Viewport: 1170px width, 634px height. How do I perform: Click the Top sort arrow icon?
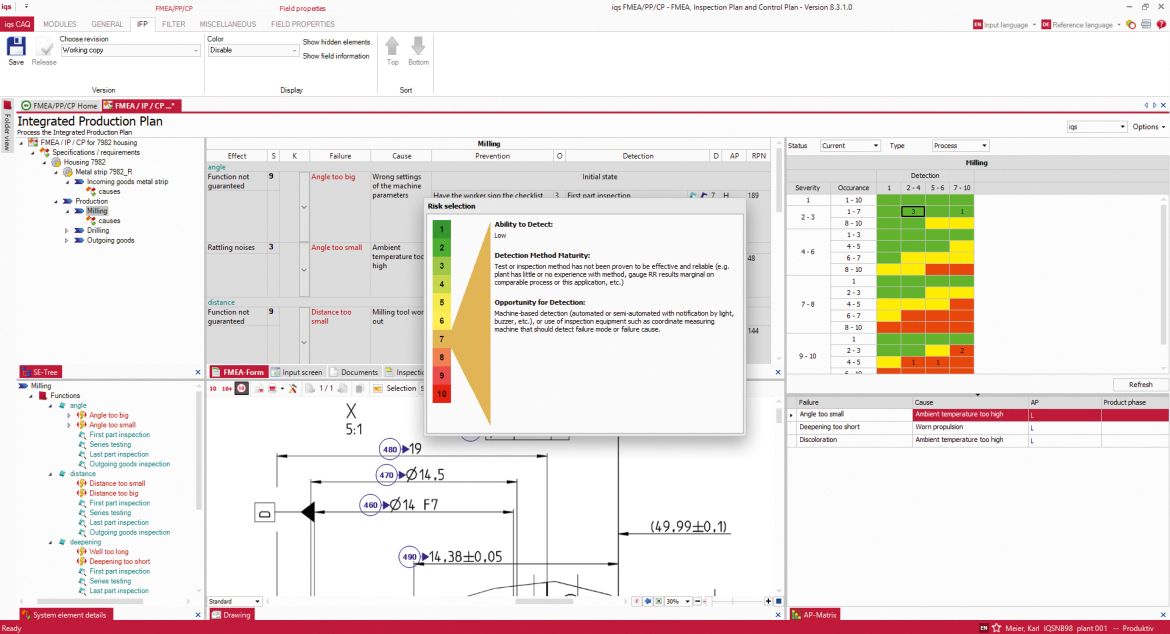[x=392, y=47]
